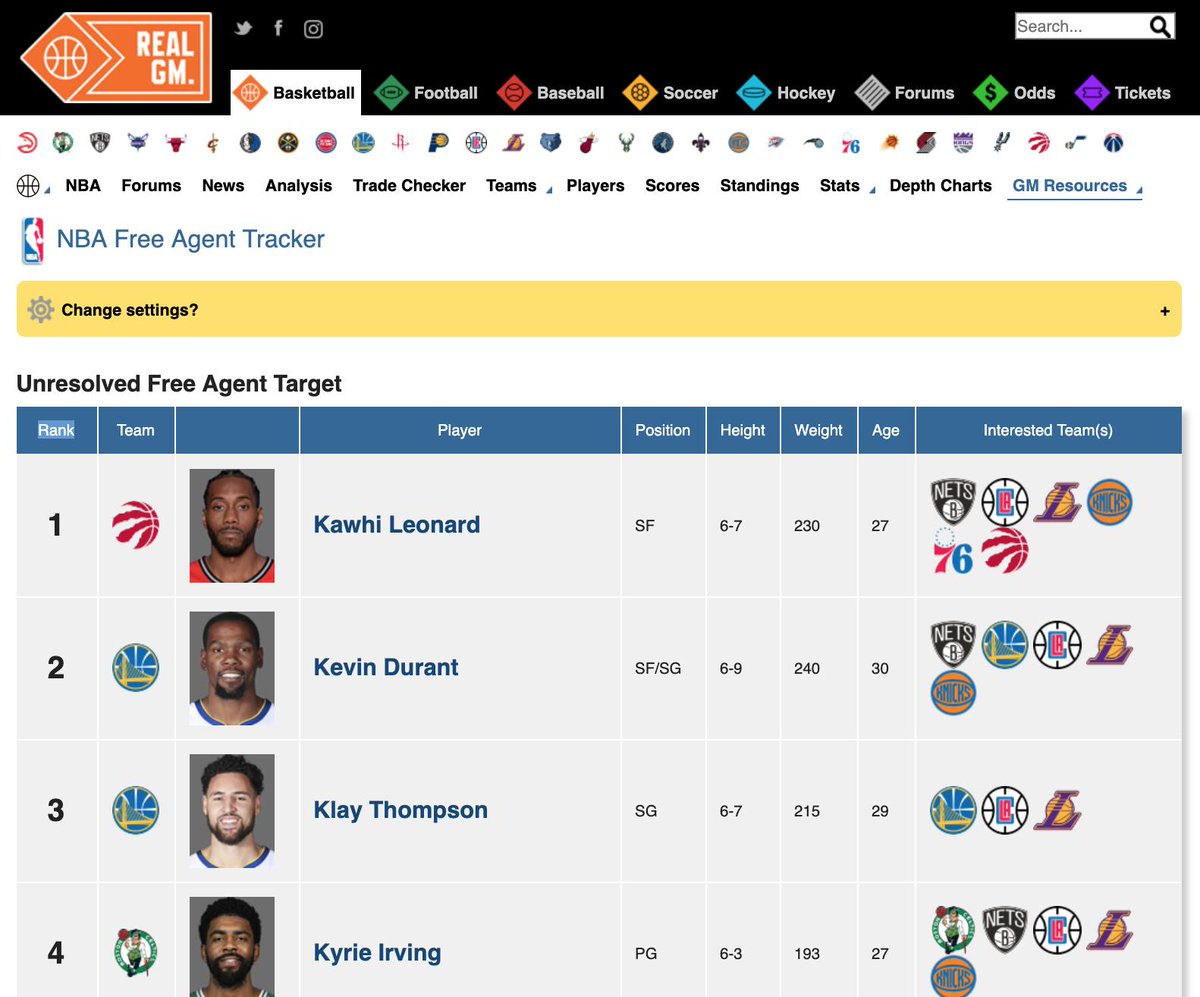1200x997 pixels.
Task: Click Washington Wizards logo in team strip
Action: (x=1114, y=143)
